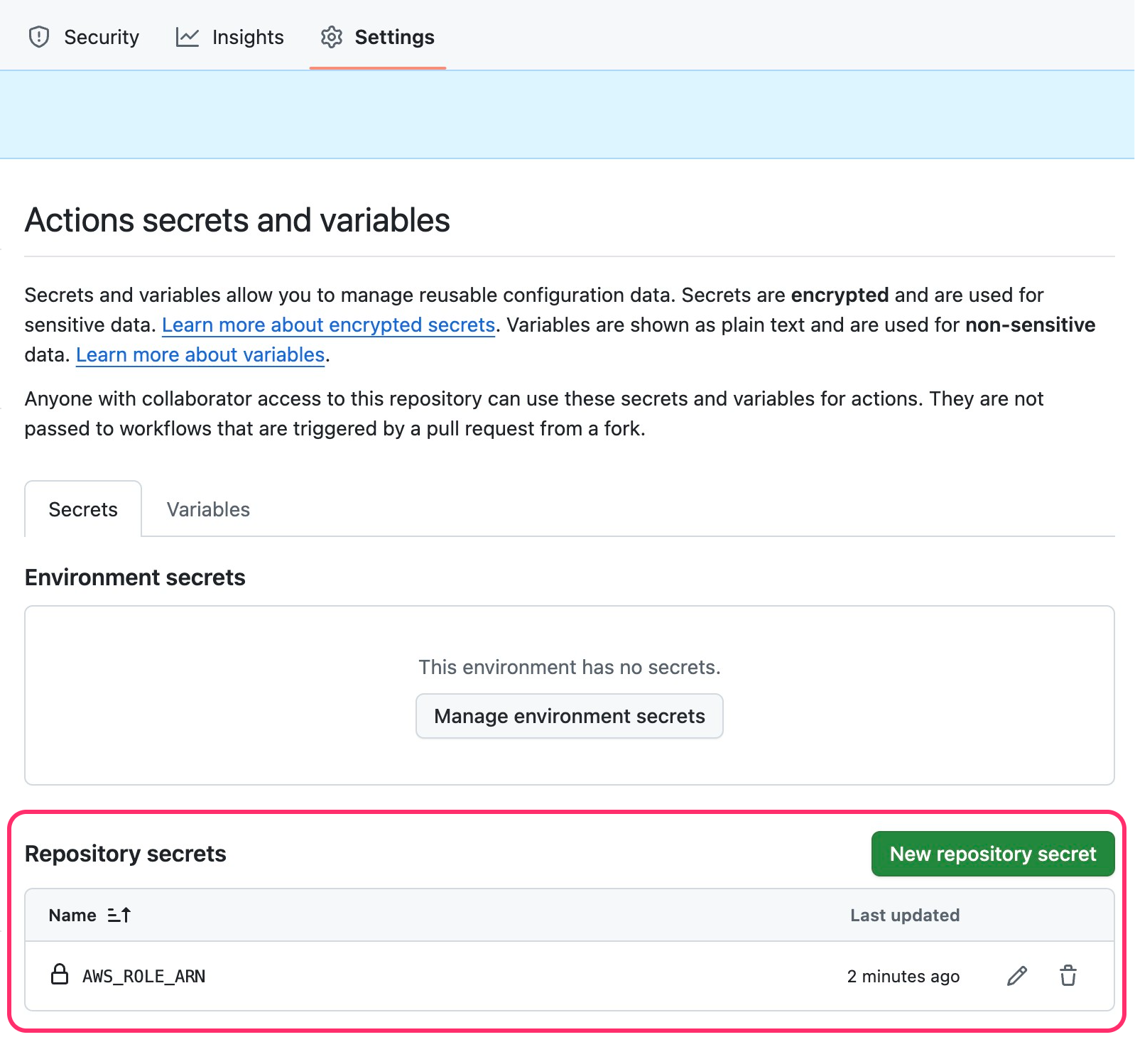The image size is (1135, 1064).
Task: Delete AWS_ROLE_ARN secret using trash icon
Action: point(1068,976)
